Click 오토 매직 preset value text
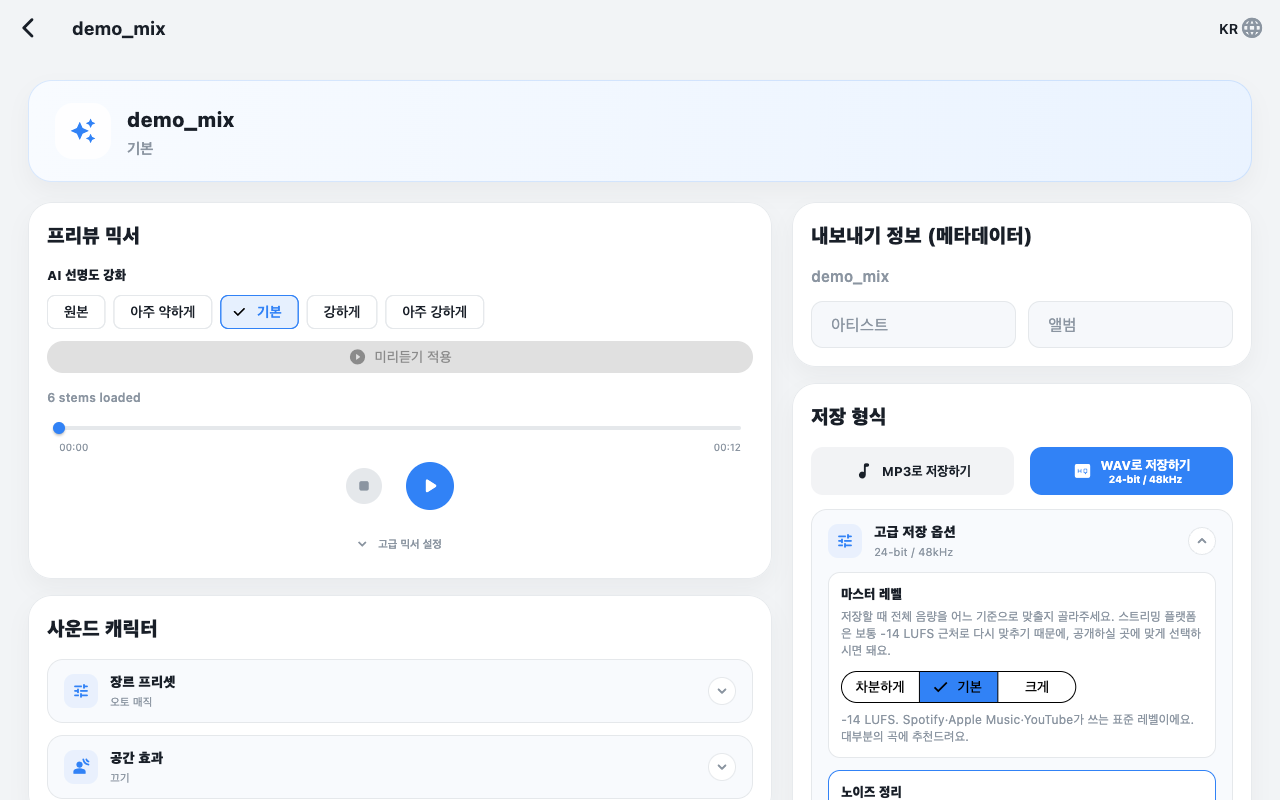 click(131, 702)
